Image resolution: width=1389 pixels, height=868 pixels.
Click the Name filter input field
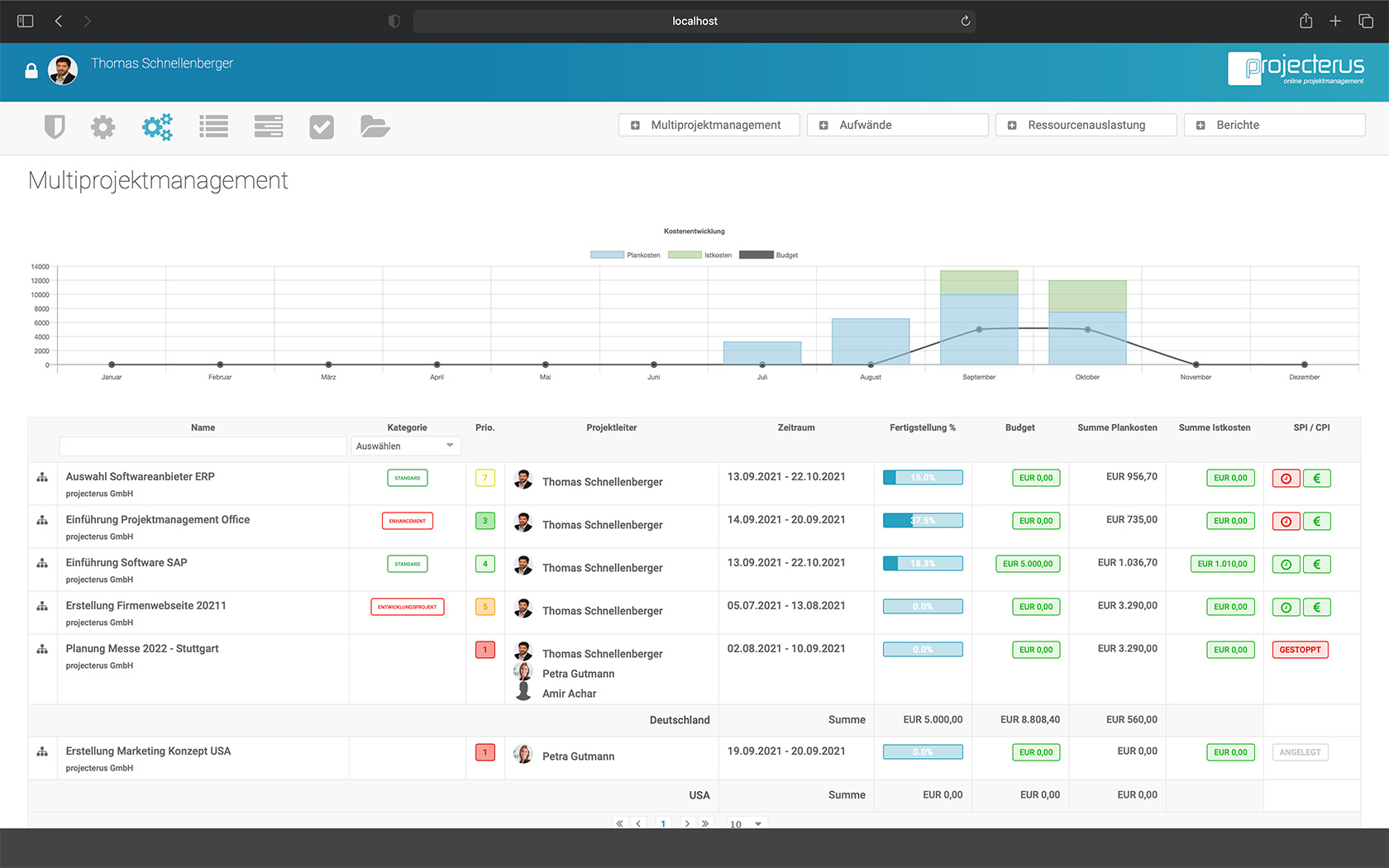(x=203, y=446)
